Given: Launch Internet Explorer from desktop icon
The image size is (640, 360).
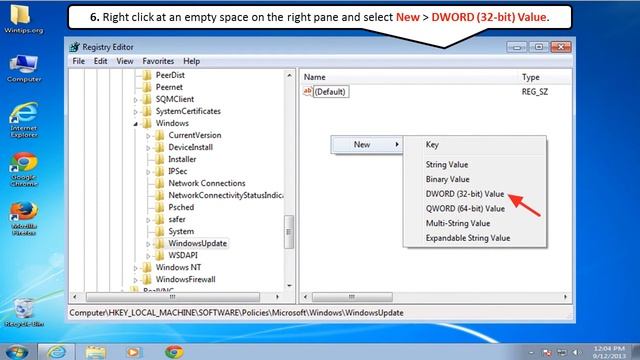Looking at the screenshot, I should [x=24, y=119].
